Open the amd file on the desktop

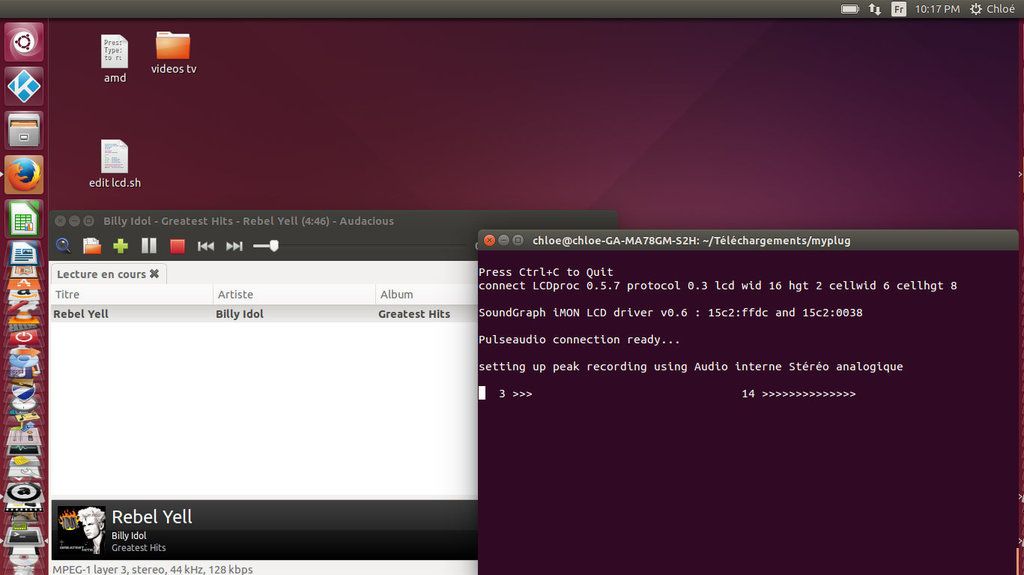[x=115, y=59]
